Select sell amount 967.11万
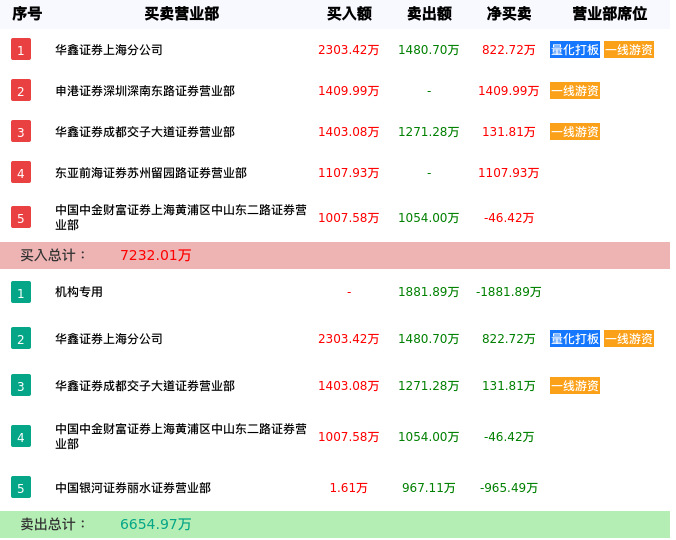Viewport: 676px width, 540px height. [x=429, y=488]
